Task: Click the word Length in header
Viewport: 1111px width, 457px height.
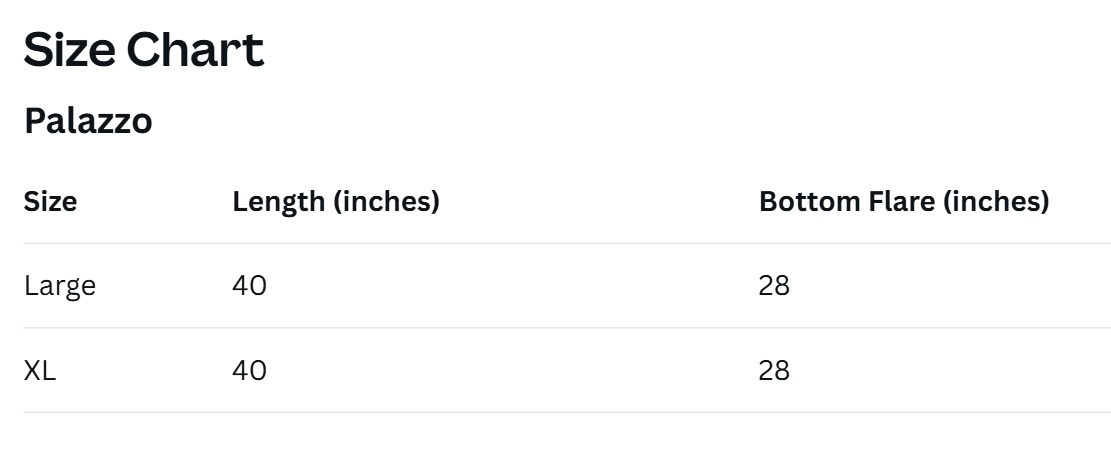Action: [278, 201]
